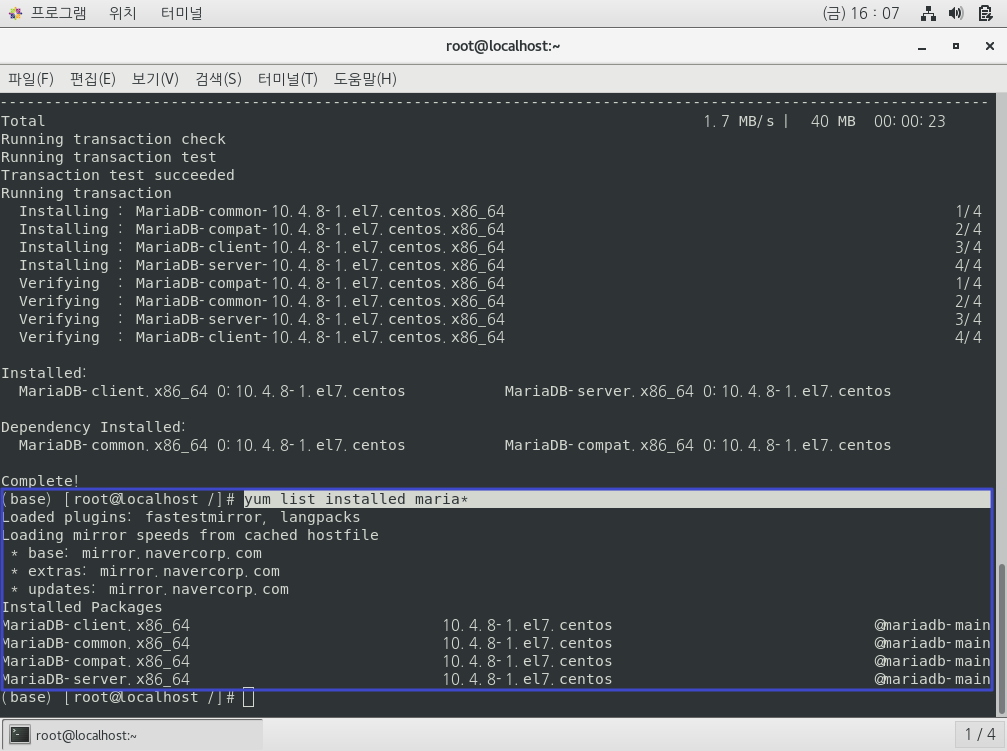Click the clipboard system tray icon
This screenshot has width=1007, height=751.
pyautogui.click(x=986, y=13)
